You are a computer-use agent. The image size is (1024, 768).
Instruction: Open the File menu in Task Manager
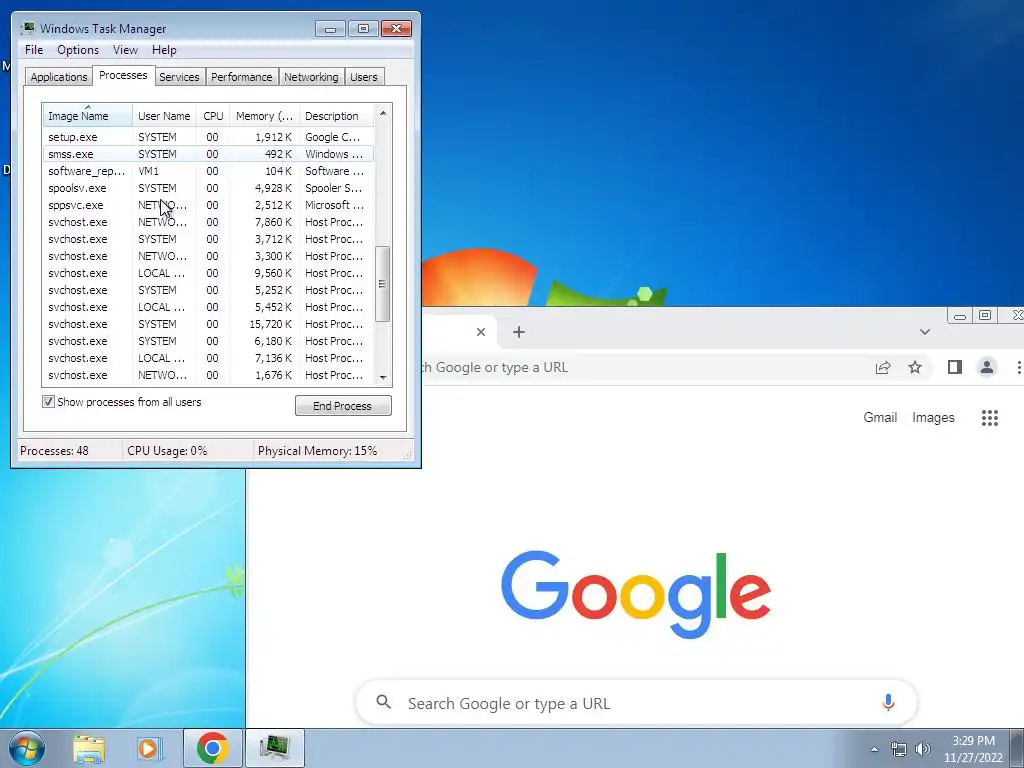point(34,50)
